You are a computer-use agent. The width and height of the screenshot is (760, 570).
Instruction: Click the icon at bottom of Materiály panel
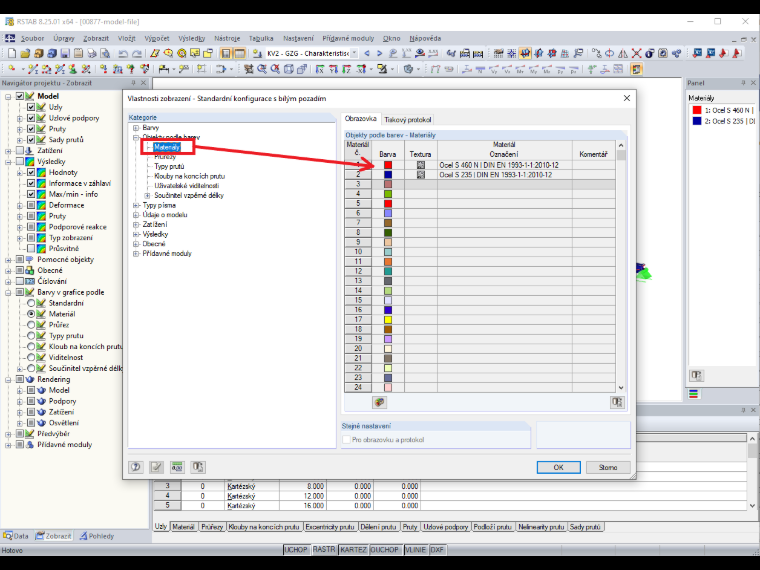pyautogui.click(x=697, y=376)
